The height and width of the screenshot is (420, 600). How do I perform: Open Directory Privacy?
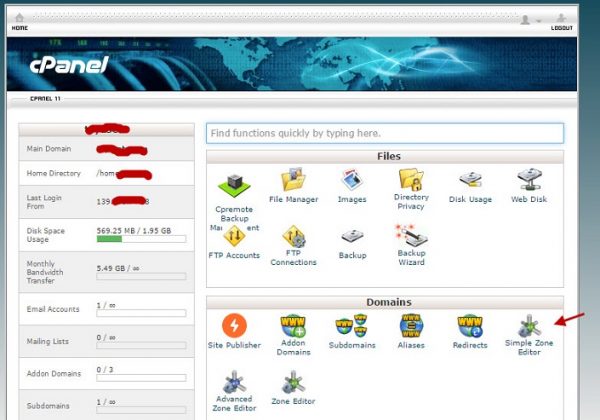click(411, 179)
